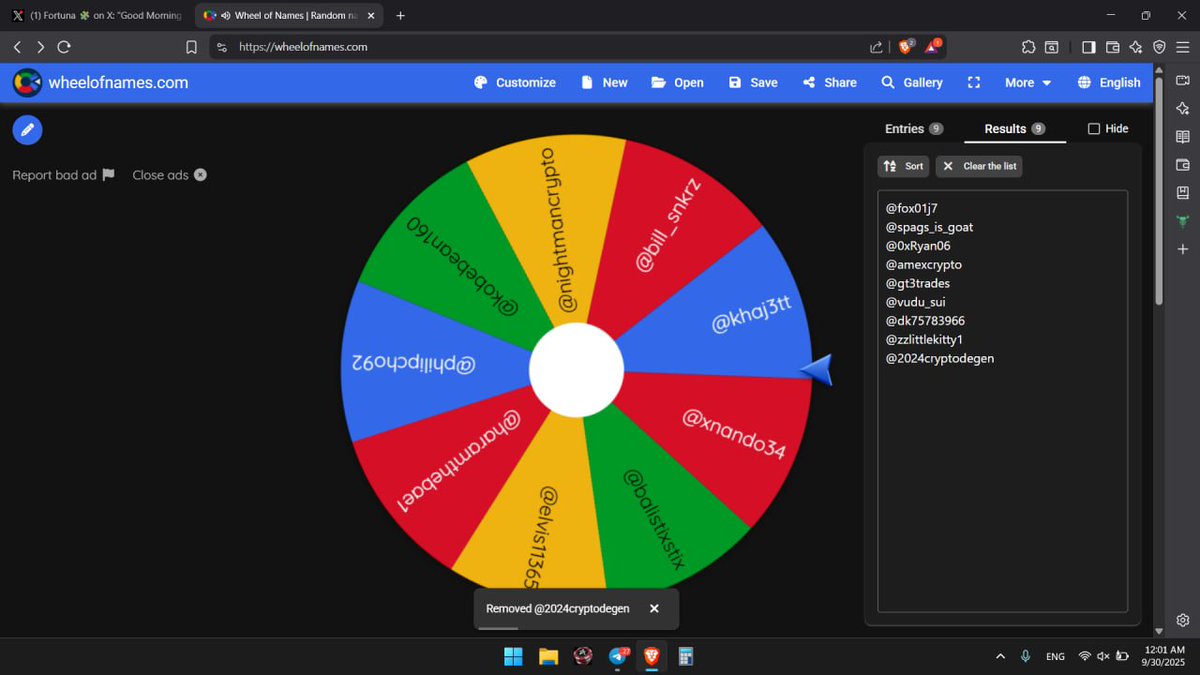Screen dimensions: 1200x675
Task: Click @zzlittlekitty1 in results list
Action: (925, 339)
